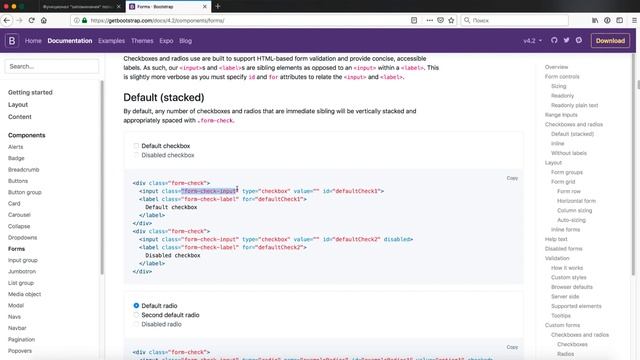Open Themes in the navbar
The image size is (640, 360).
142,41
